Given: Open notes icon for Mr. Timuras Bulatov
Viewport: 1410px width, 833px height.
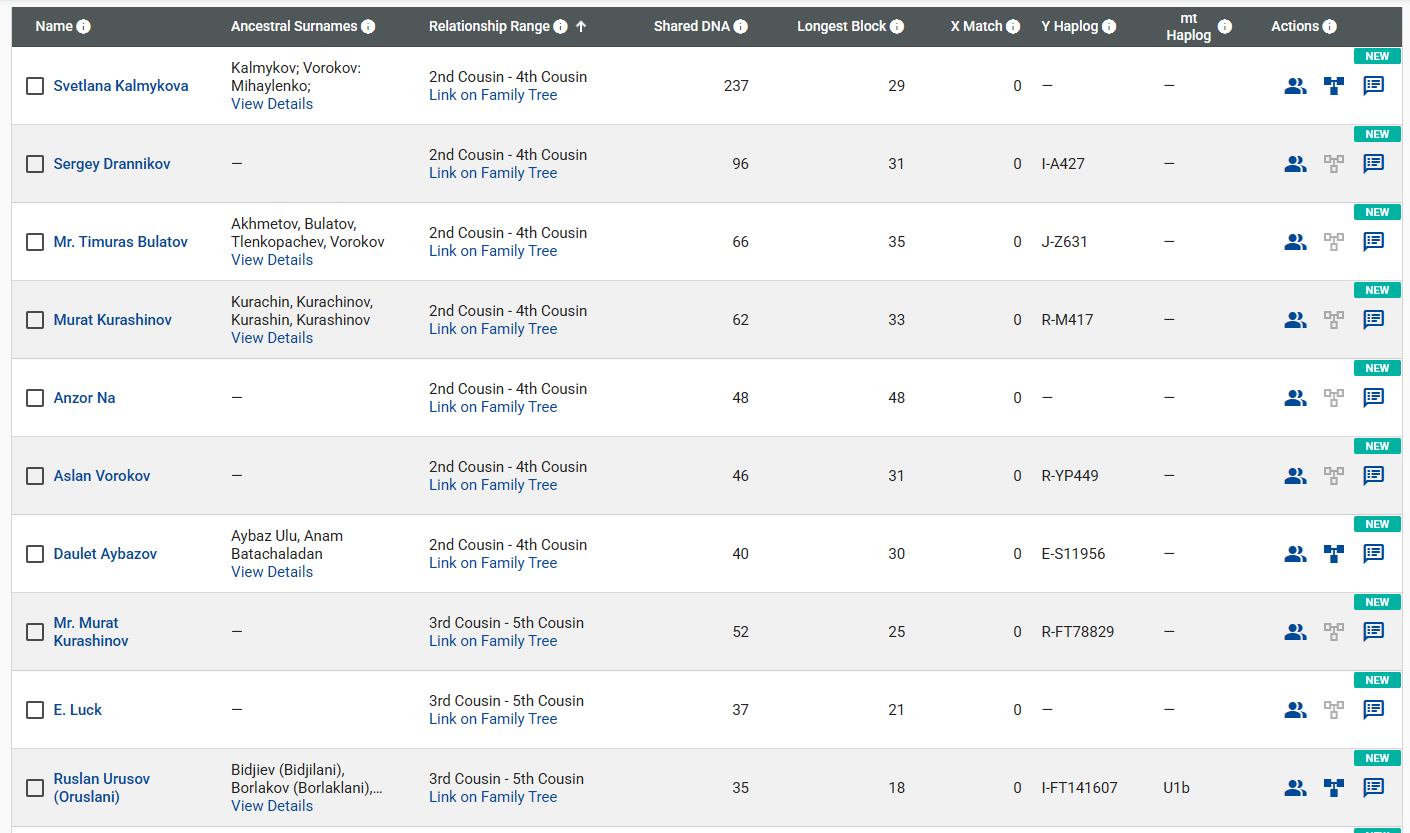Looking at the screenshot, I should pyautogui.click(x=1374, y=242).
